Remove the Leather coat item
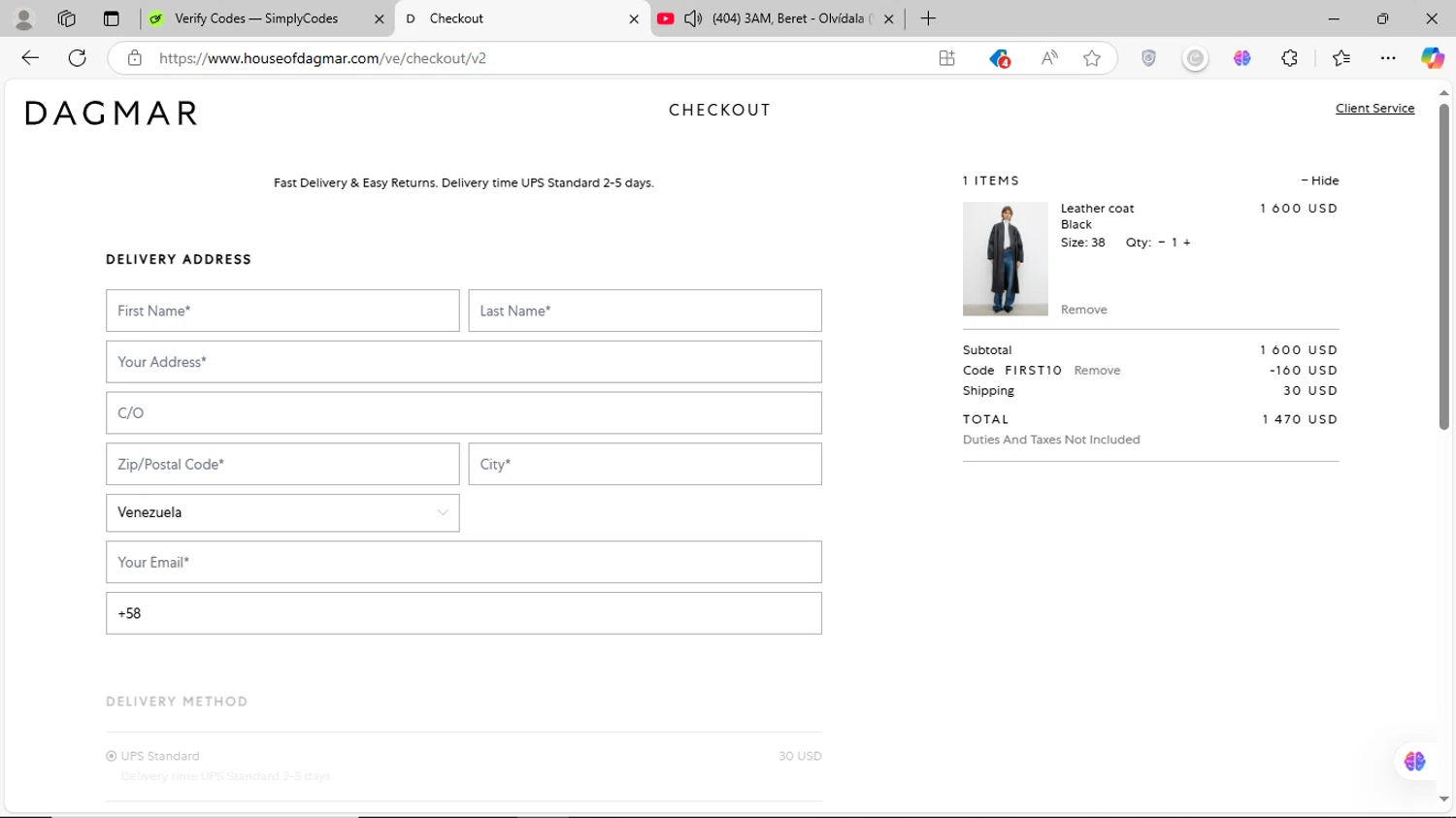The image size is (1456, 818). [1083, 310]
